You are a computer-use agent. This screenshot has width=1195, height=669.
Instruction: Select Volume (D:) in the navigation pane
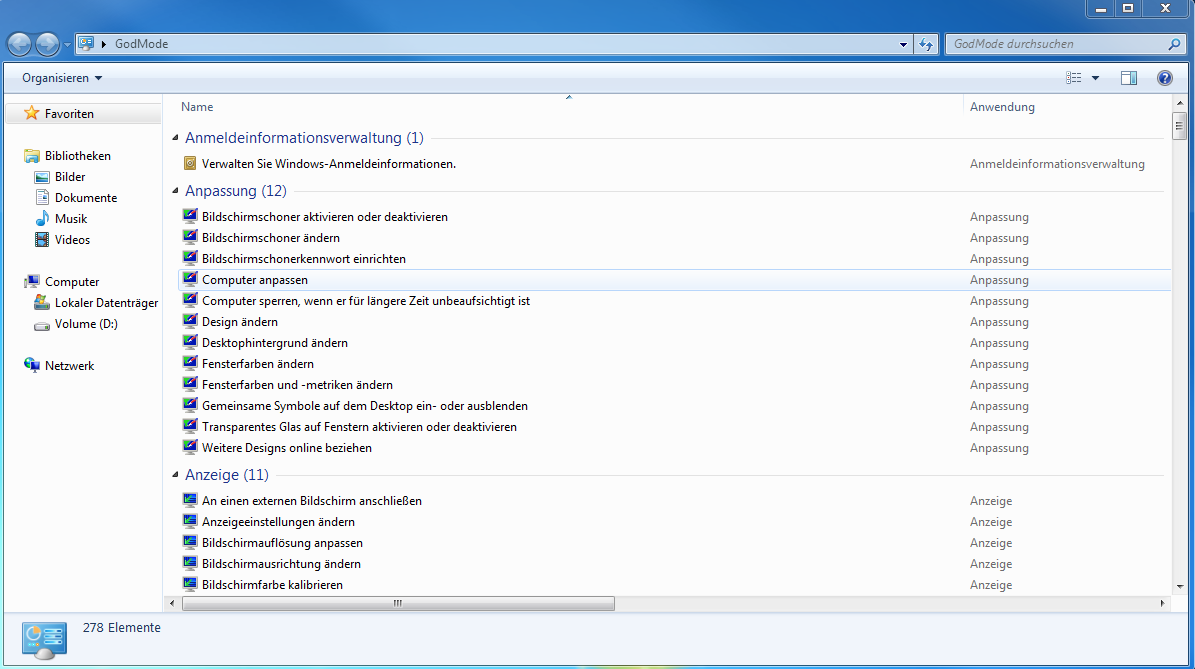pos(86,324)
